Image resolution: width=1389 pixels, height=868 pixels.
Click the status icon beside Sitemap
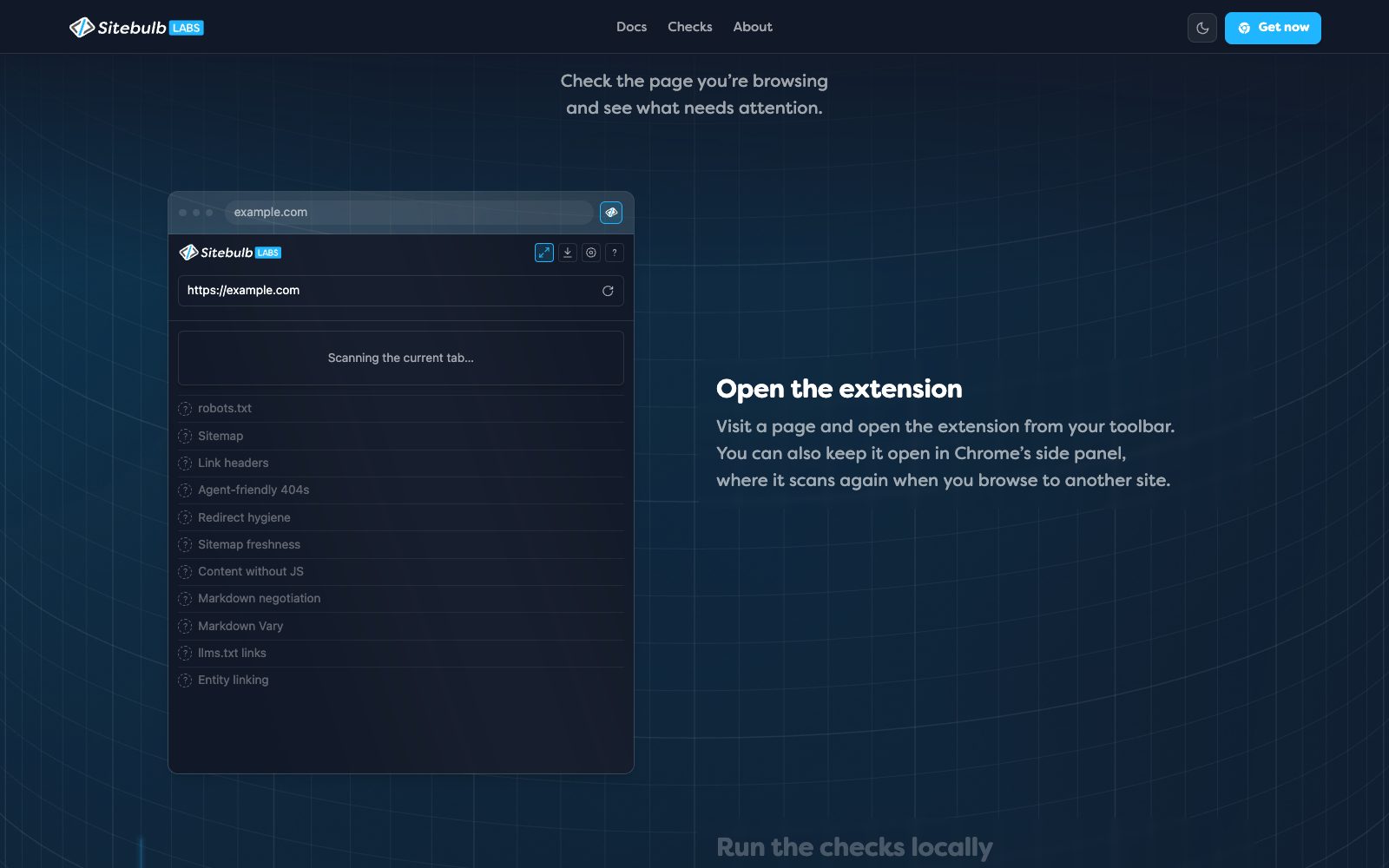(185, 436)
